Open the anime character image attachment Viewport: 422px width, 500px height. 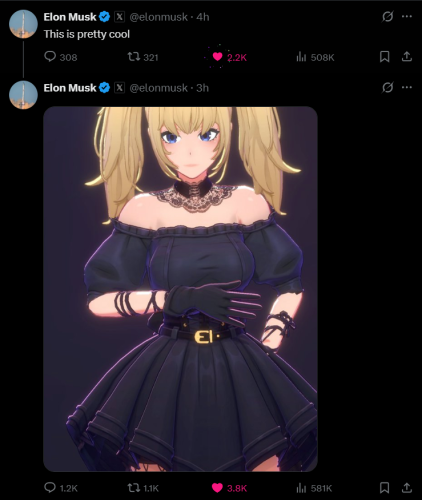pyautogui.click(x=180, y=289)
